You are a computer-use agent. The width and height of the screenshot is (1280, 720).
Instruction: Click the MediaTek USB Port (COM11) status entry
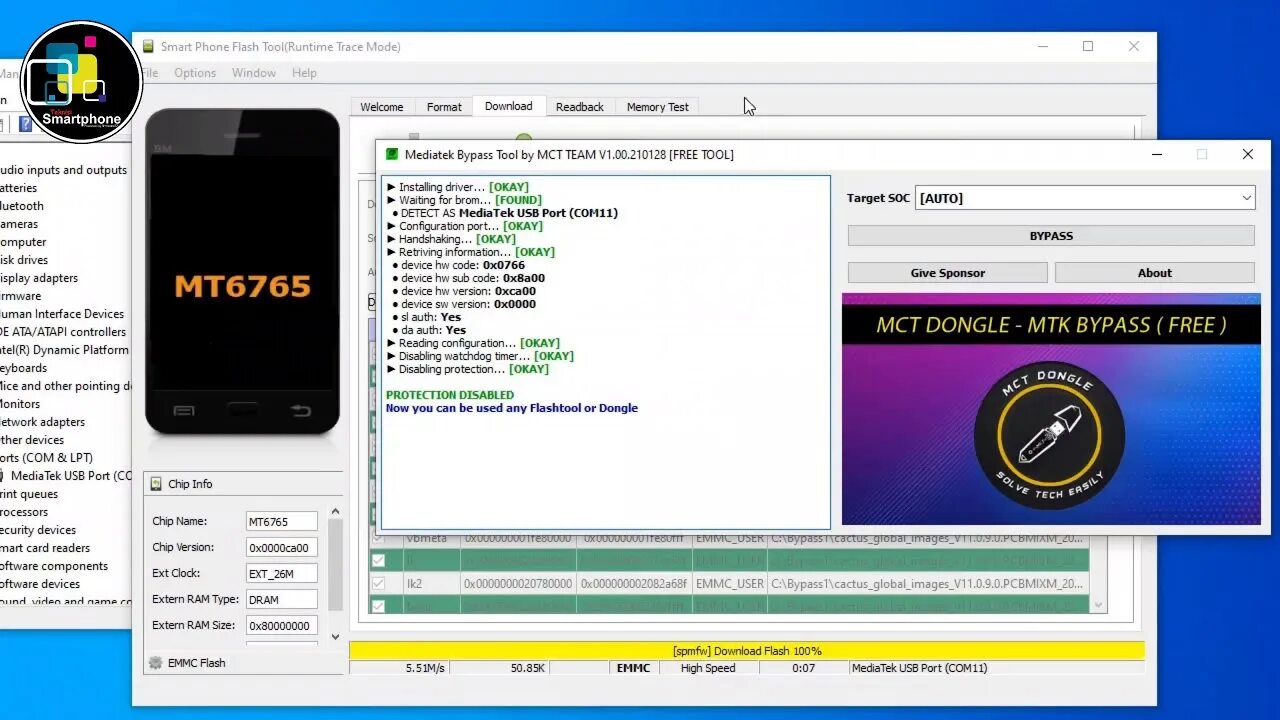pos(920,668)
